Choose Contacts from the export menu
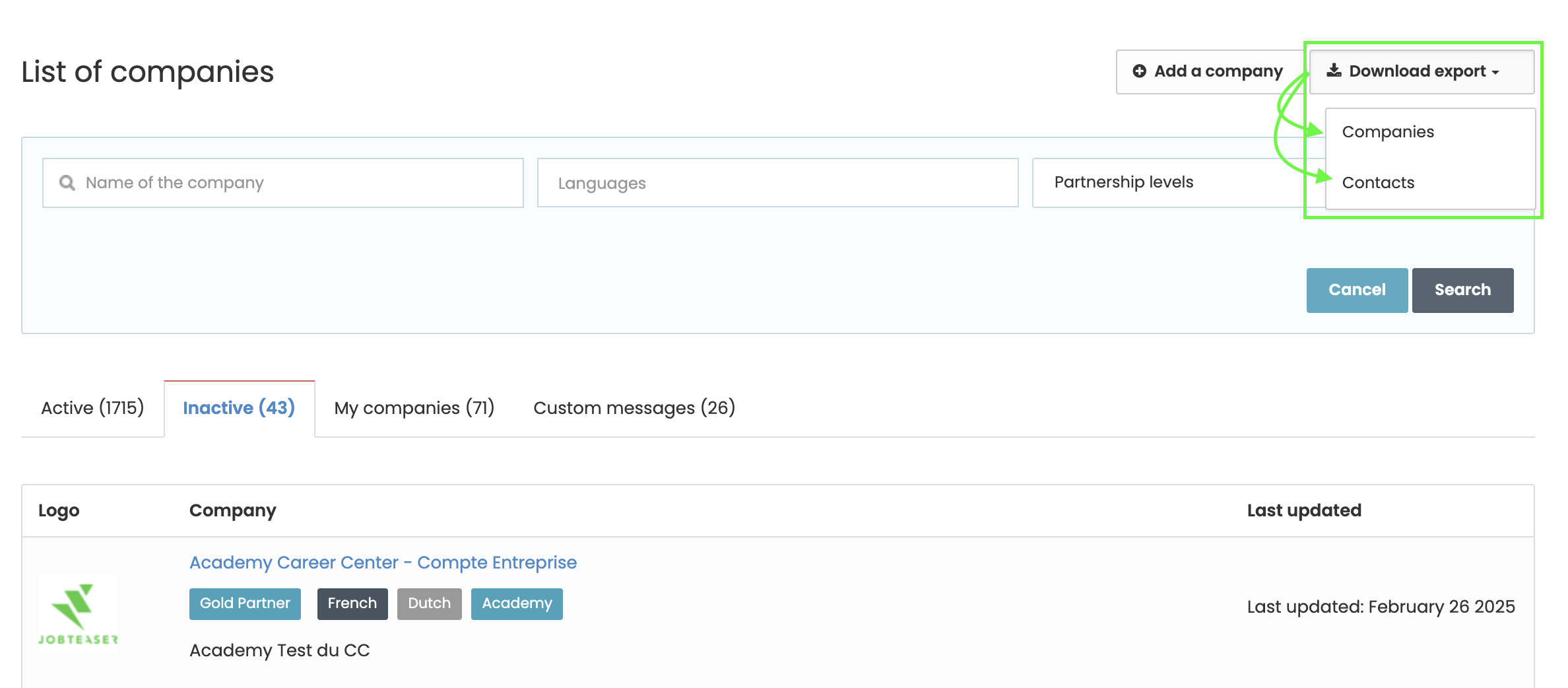Screen dimensions: 1568x688 click(1378, 183)
